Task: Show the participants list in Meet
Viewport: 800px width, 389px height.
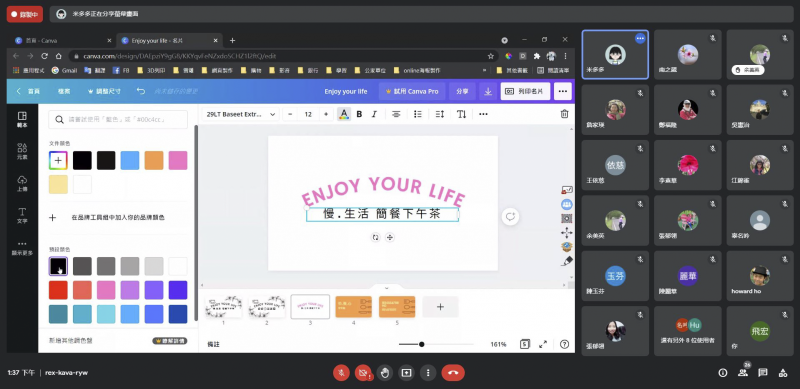Action: point(743,373)
